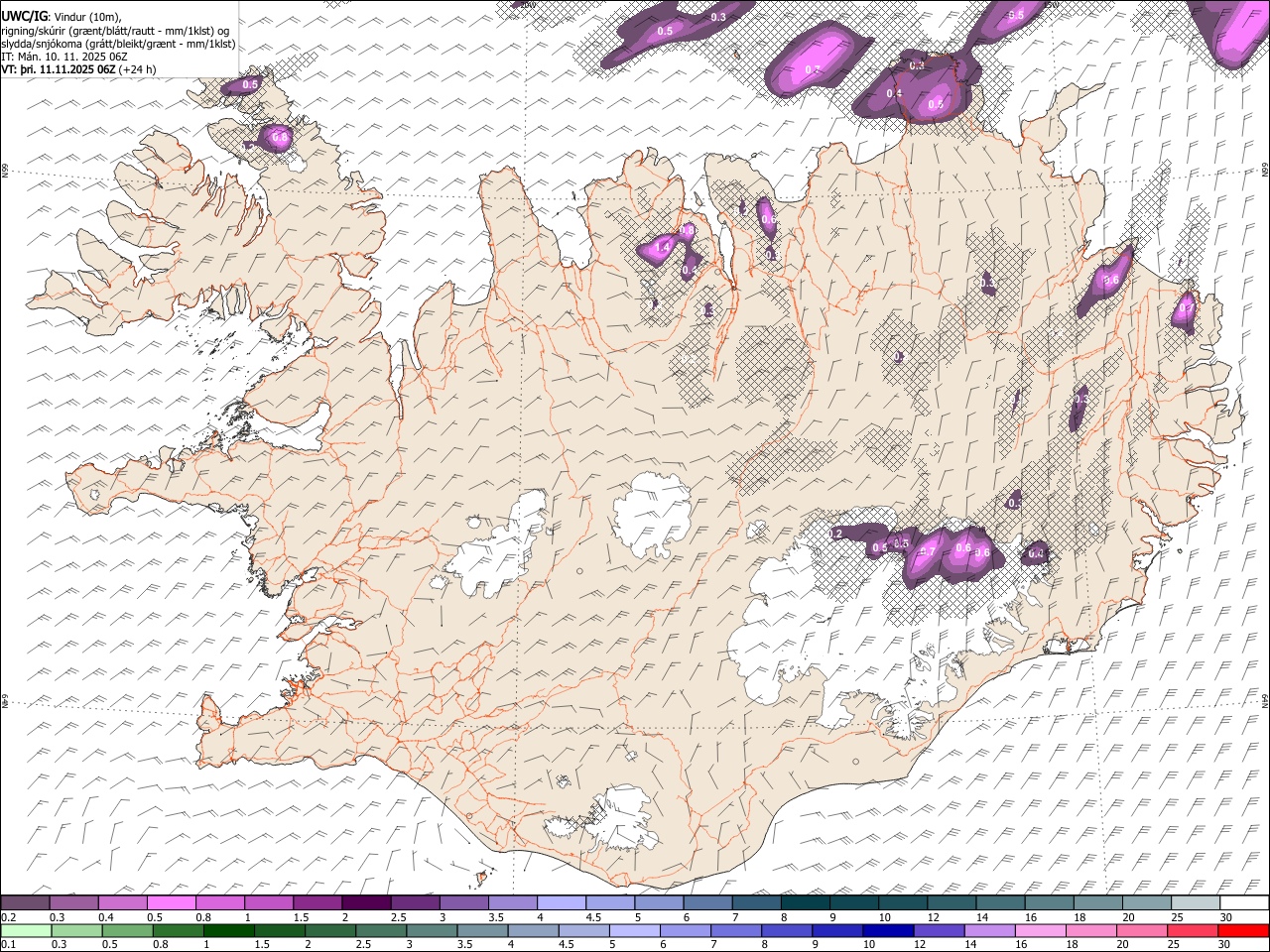Screen dimensions: 1270x952
Task: Click the Hofsjökull glacier in central Iceland
Action: tap(653, 513)
